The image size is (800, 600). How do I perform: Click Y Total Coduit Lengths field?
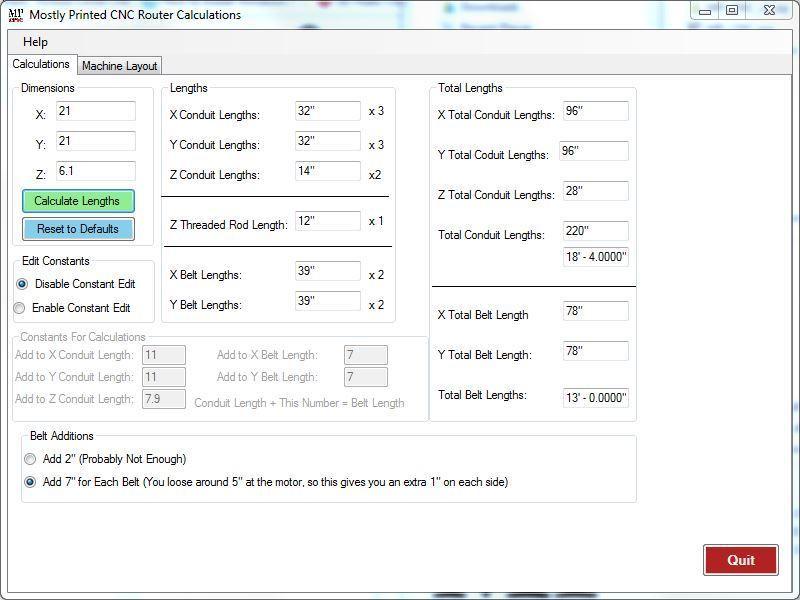pos(594,151)
